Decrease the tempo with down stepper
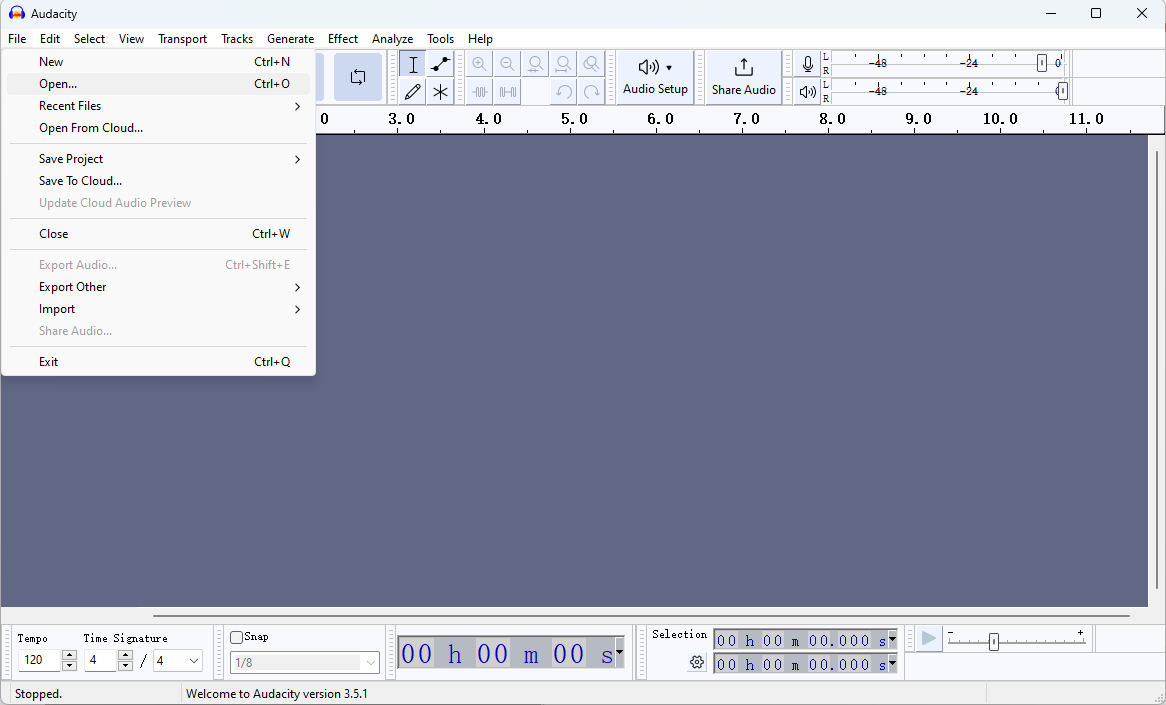Viewport: 1166px width, 705px height. [x=69, y=666]
